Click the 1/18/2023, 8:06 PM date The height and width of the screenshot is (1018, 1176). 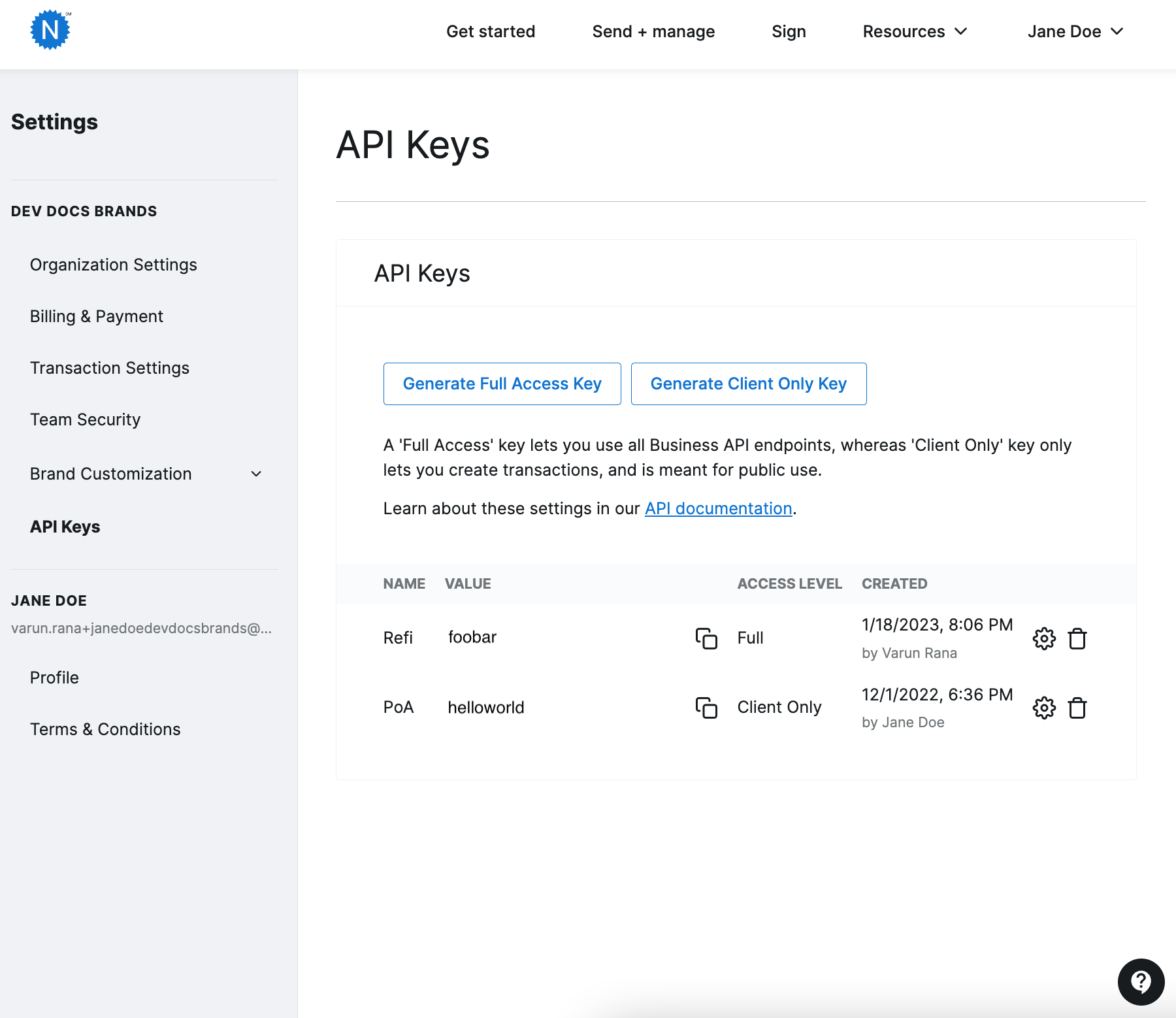(x=937, y=625)
